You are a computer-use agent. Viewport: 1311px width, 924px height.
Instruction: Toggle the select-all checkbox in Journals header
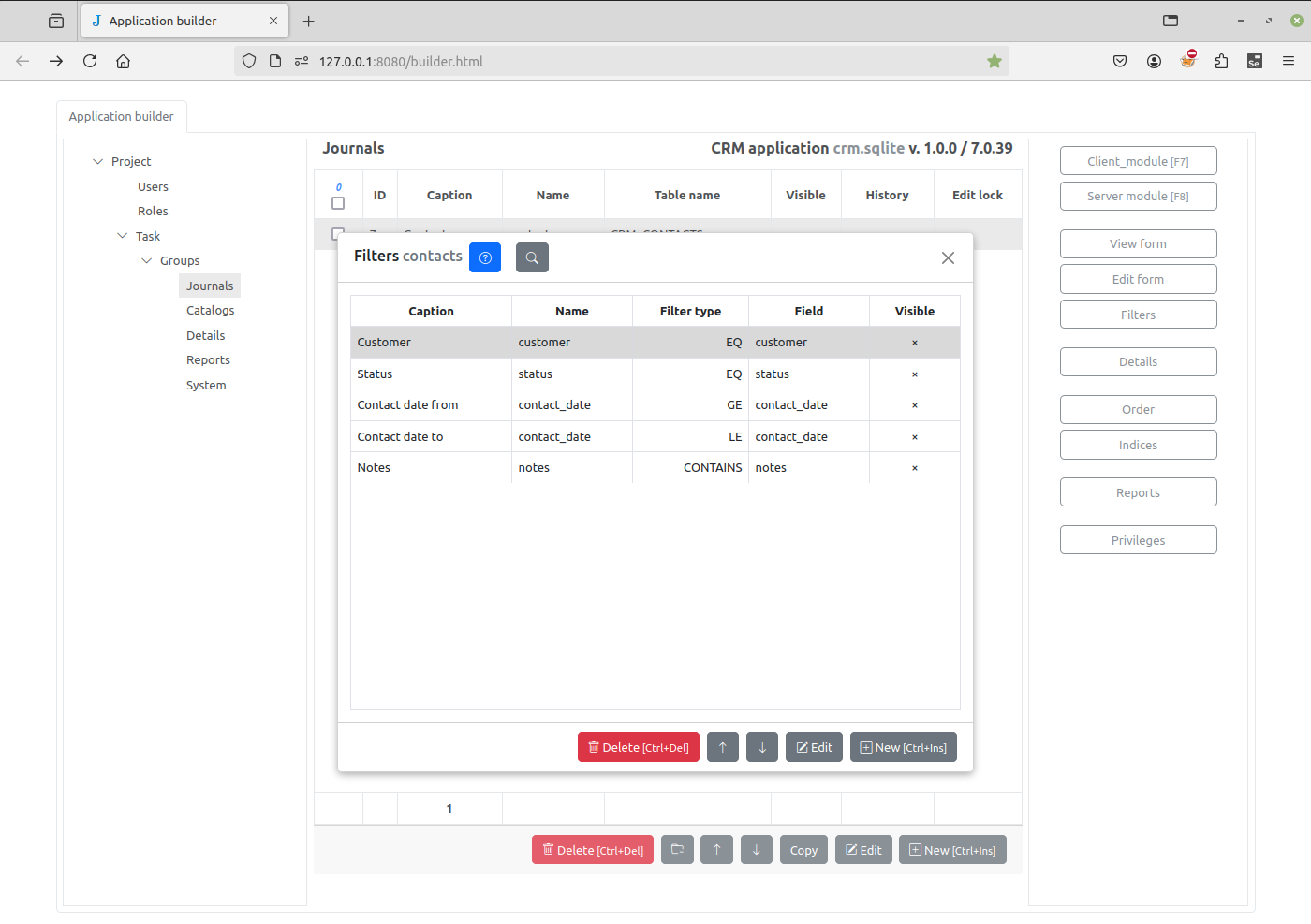coord(338,203)
